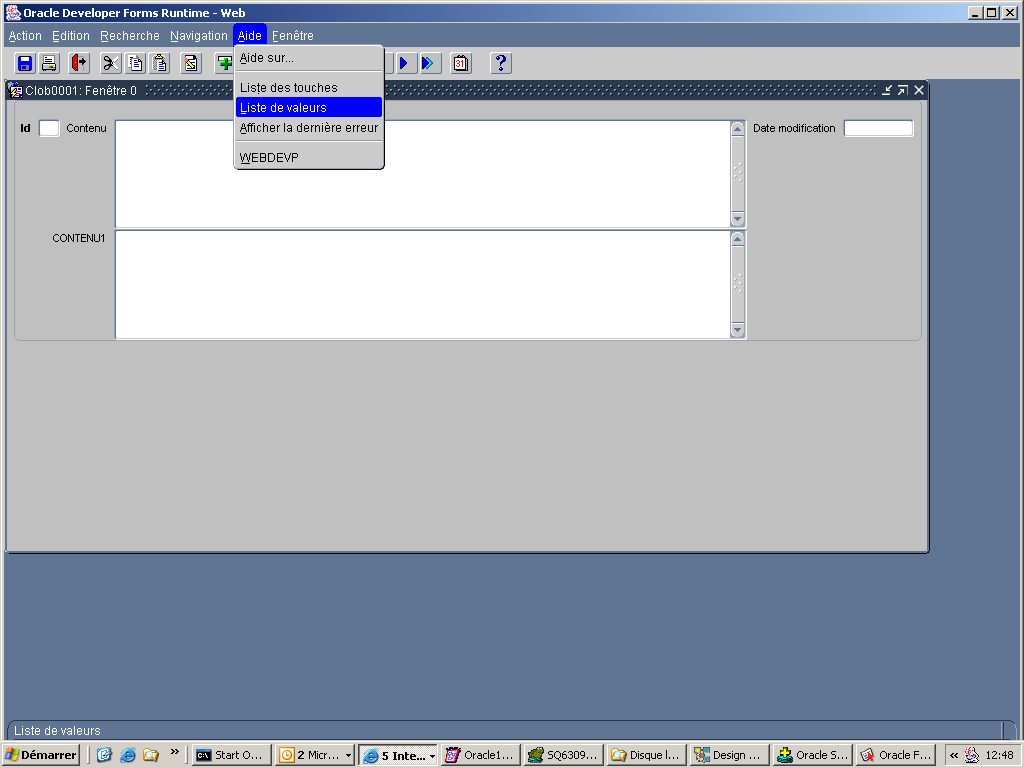Switch to 'Design ...' taskbar window
Screen dimensions: 1024x768
[729, 755]
